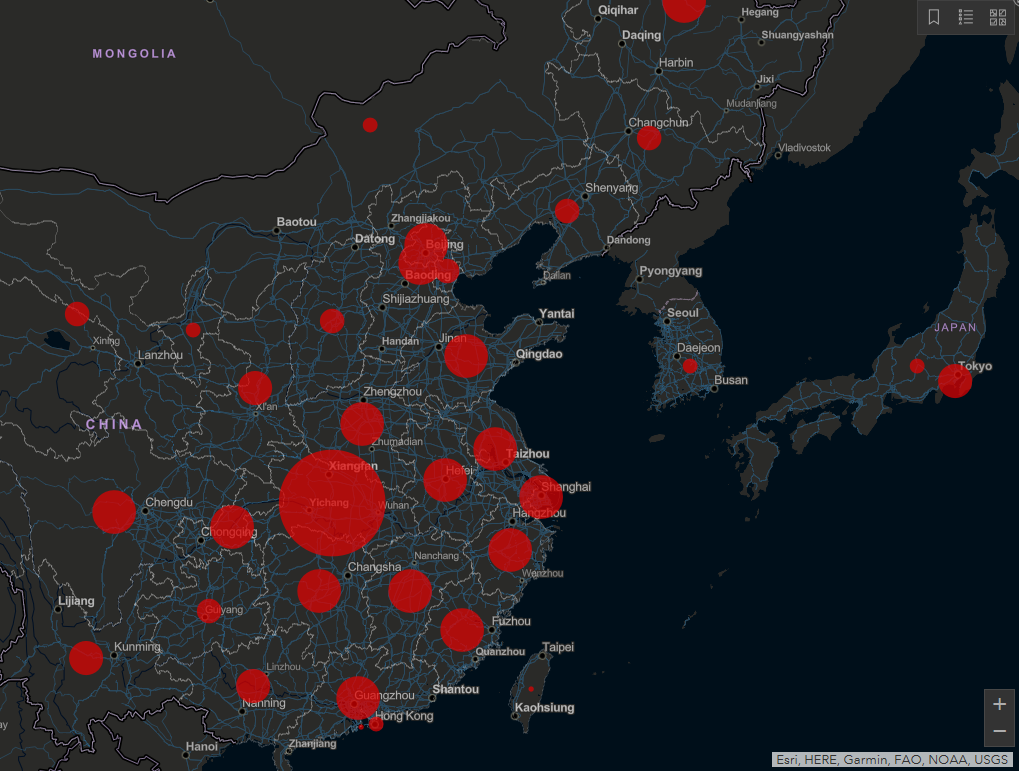The image size is (1019, 771).
Task: Click the red circle over Guangzhou
Action: click(357, 697)
